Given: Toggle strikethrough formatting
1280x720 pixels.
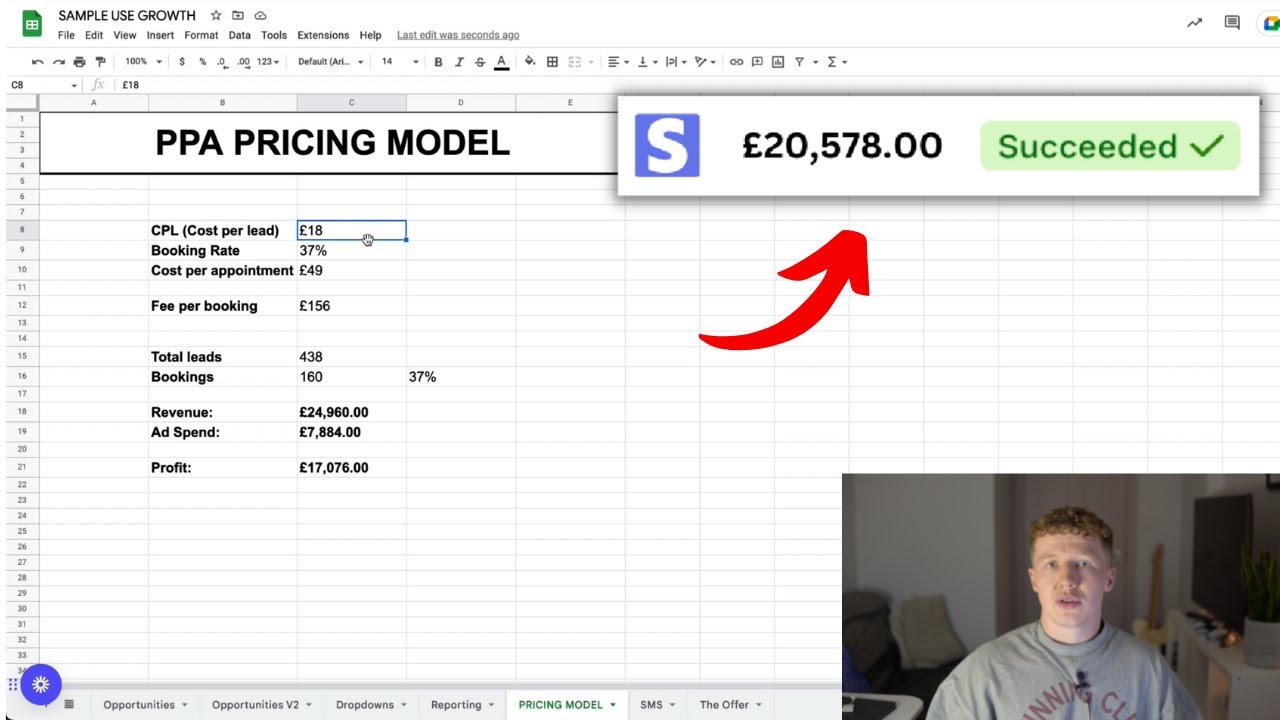Looking at the screenshot, I should point(480,62).
